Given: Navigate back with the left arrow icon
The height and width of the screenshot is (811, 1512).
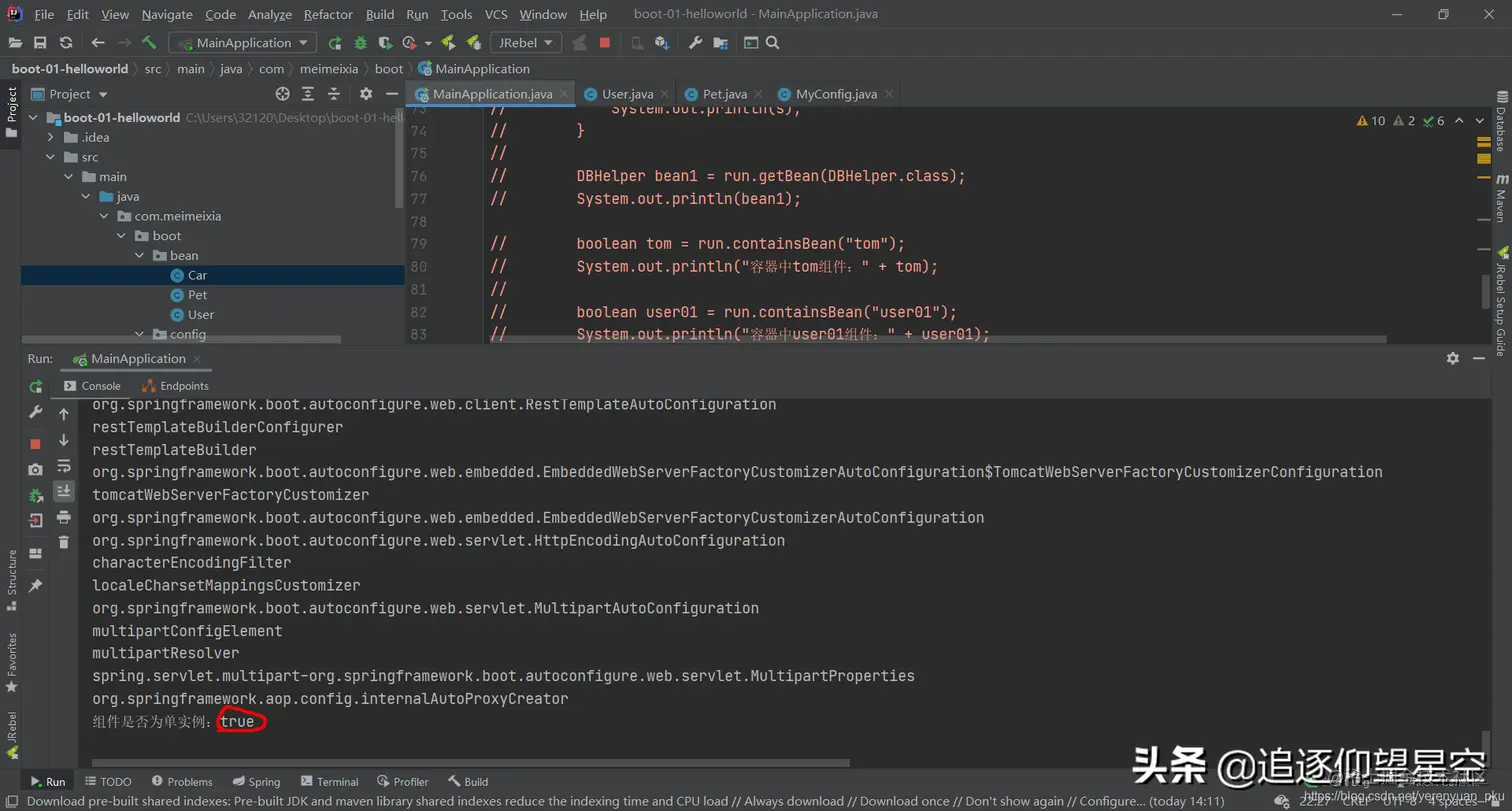Looking at the screenshot, I should 97,43.
